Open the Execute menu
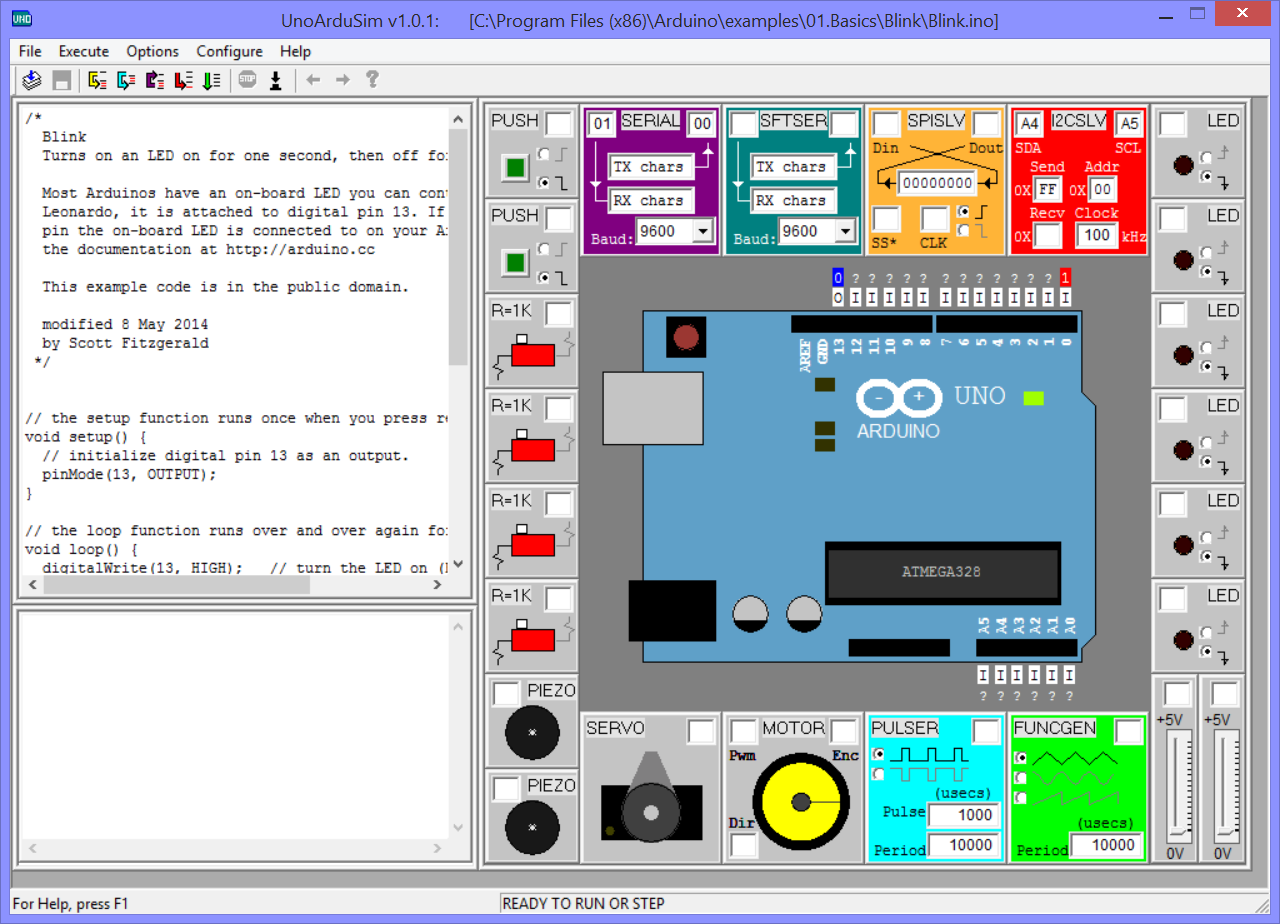Image resolution: width=1280 pixels, height=924 pixels. coord(83,51)
